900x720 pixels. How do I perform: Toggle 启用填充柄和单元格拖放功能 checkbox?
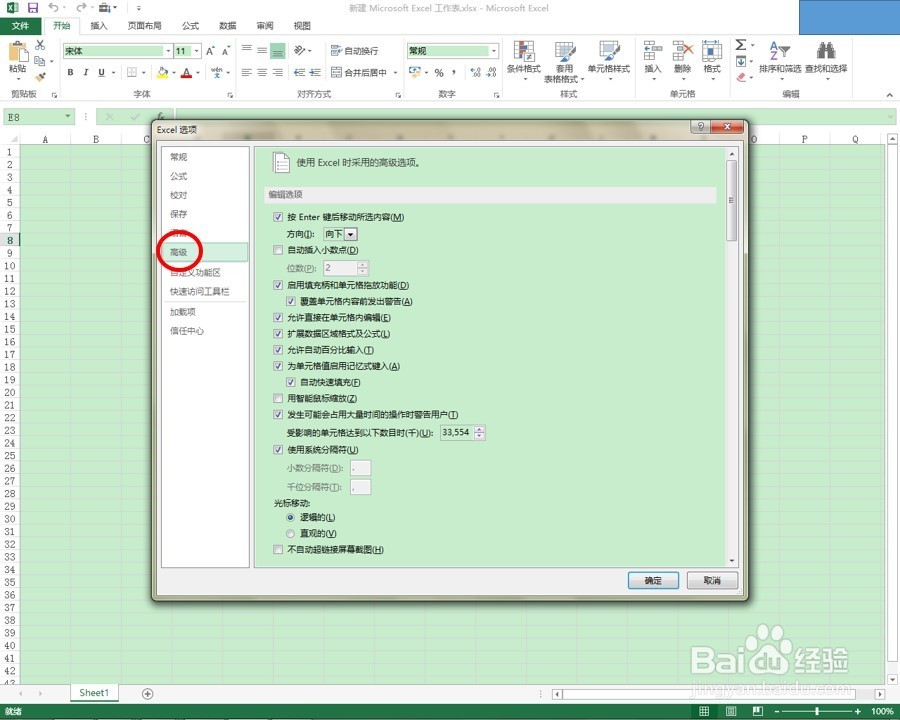pos(278,285)
